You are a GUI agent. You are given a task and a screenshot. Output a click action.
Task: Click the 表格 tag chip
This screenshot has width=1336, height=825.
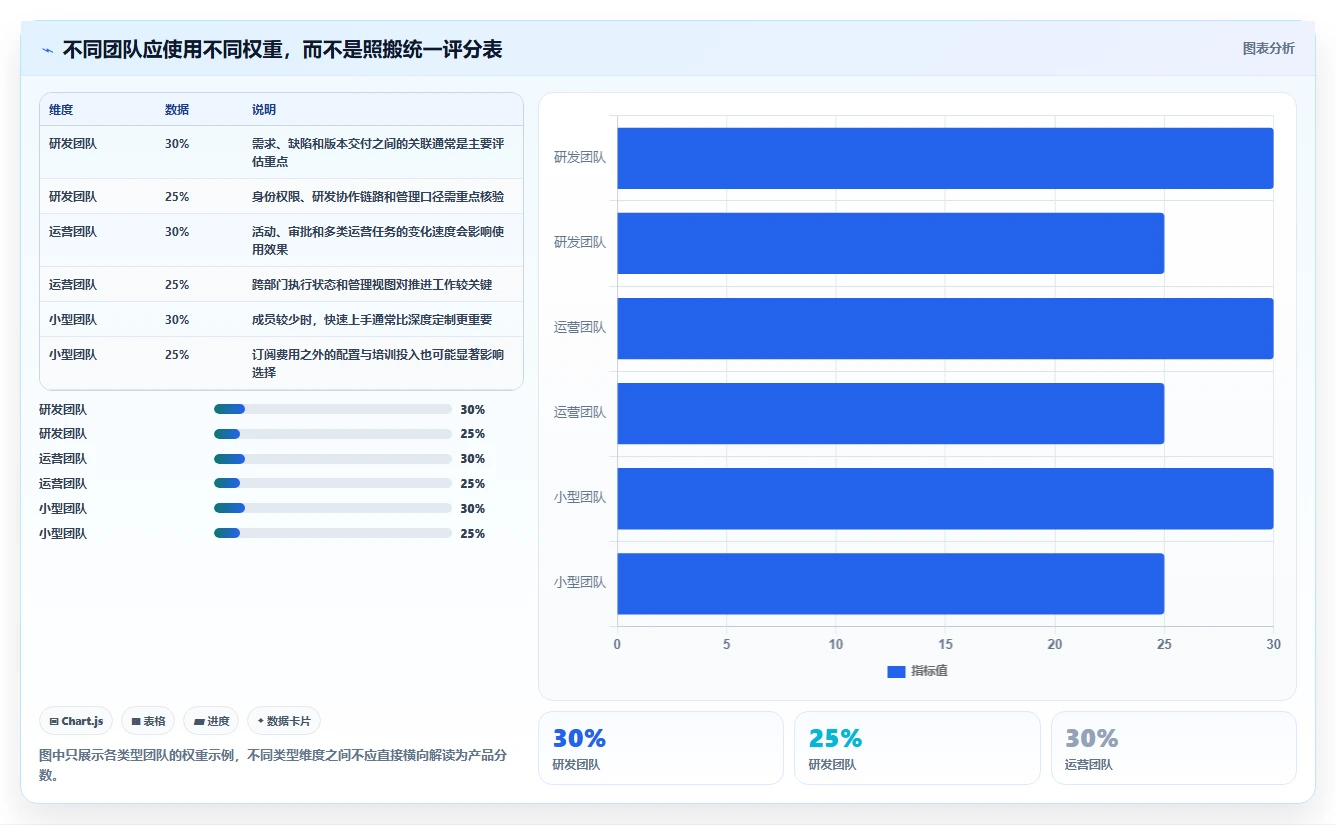point(148,721)
